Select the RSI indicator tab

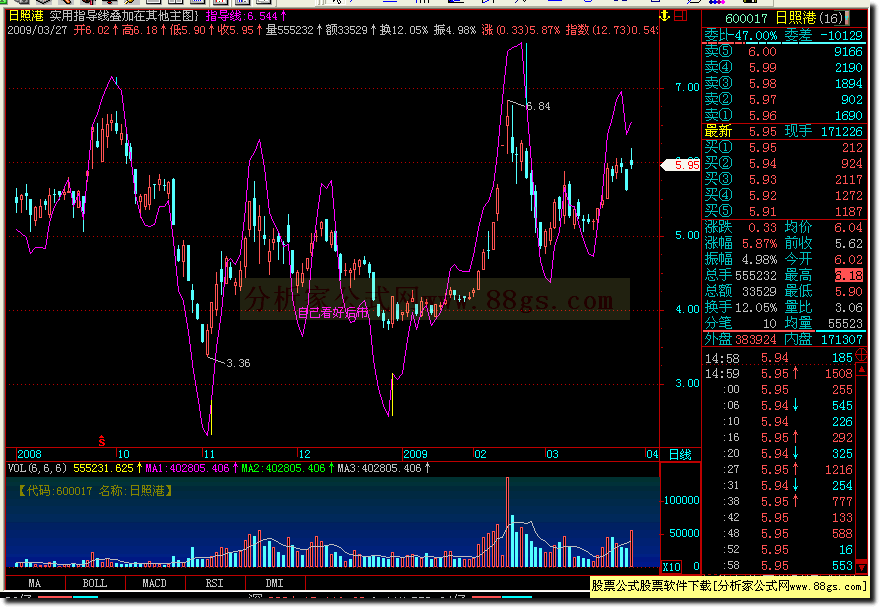point(214,584)
